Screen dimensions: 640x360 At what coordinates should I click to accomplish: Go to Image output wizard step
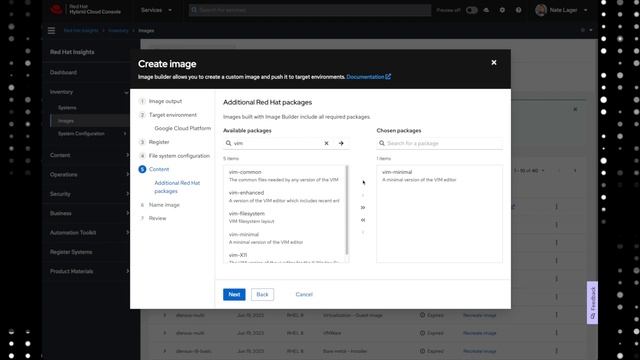pyautogui.click(x=165, y=101)
